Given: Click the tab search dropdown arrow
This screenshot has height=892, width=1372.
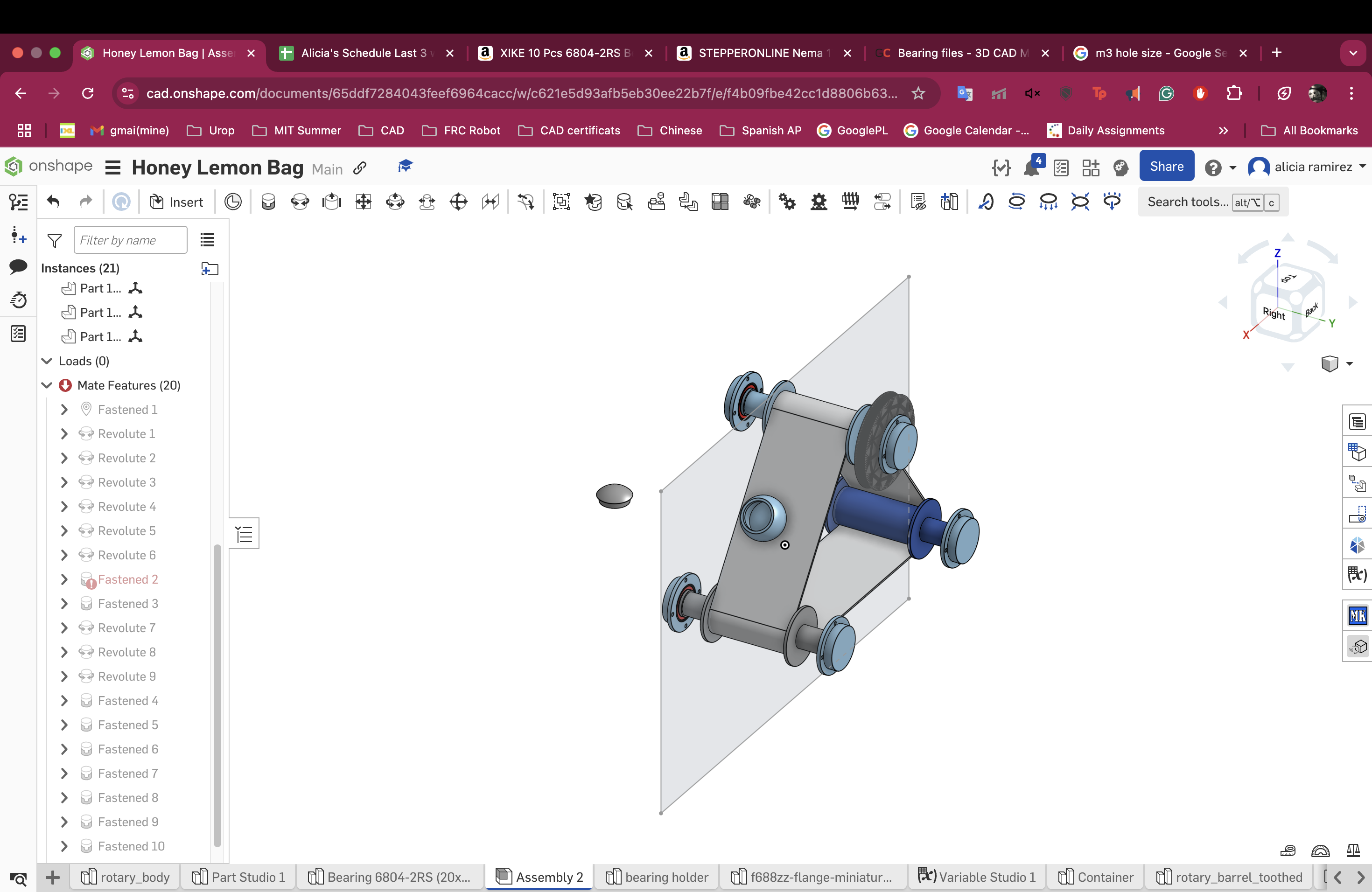Looking at the screenshot, I should click(x=1353, y=53).
